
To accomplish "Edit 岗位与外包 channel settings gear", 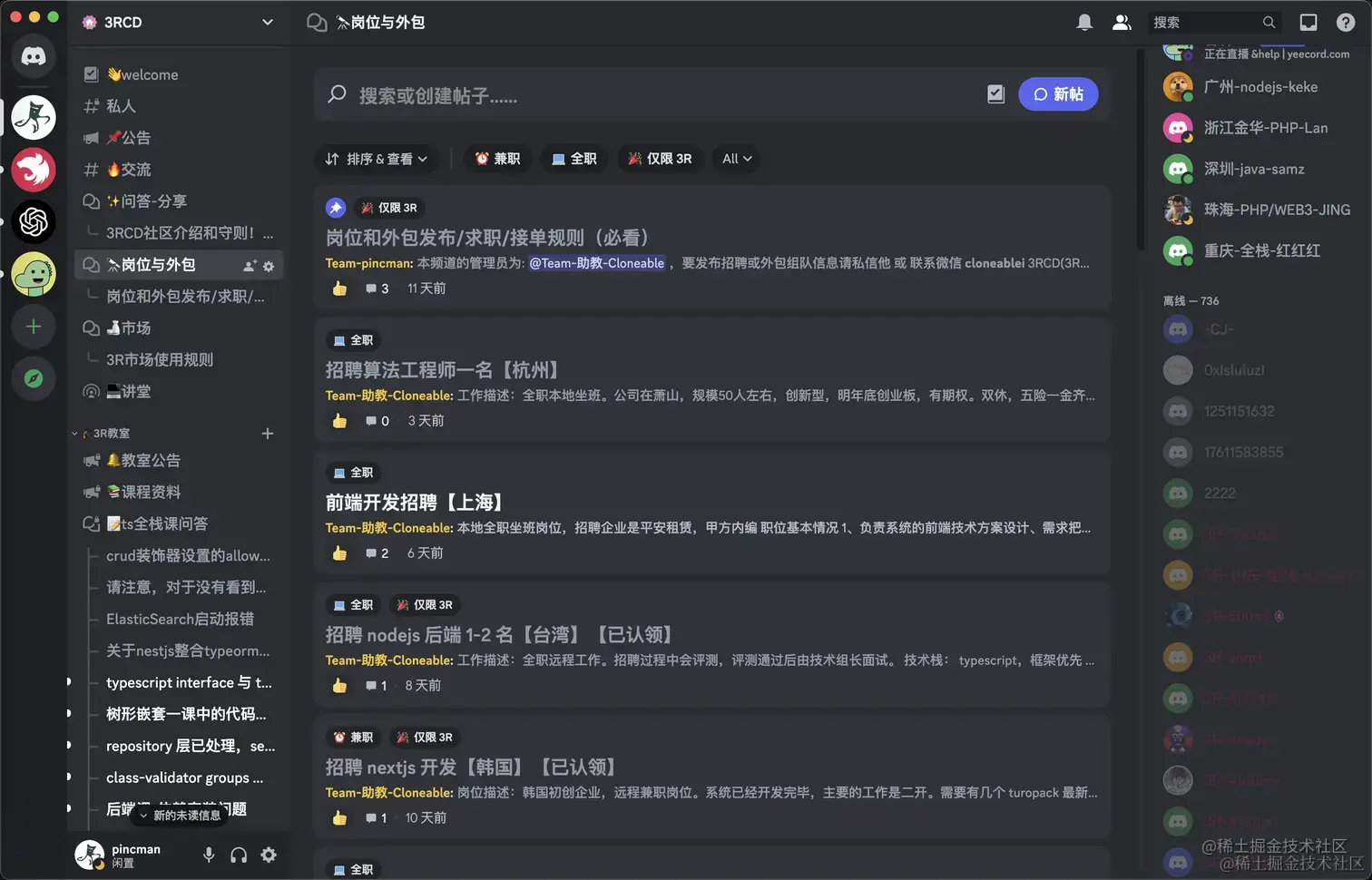I will click(269, 266).
